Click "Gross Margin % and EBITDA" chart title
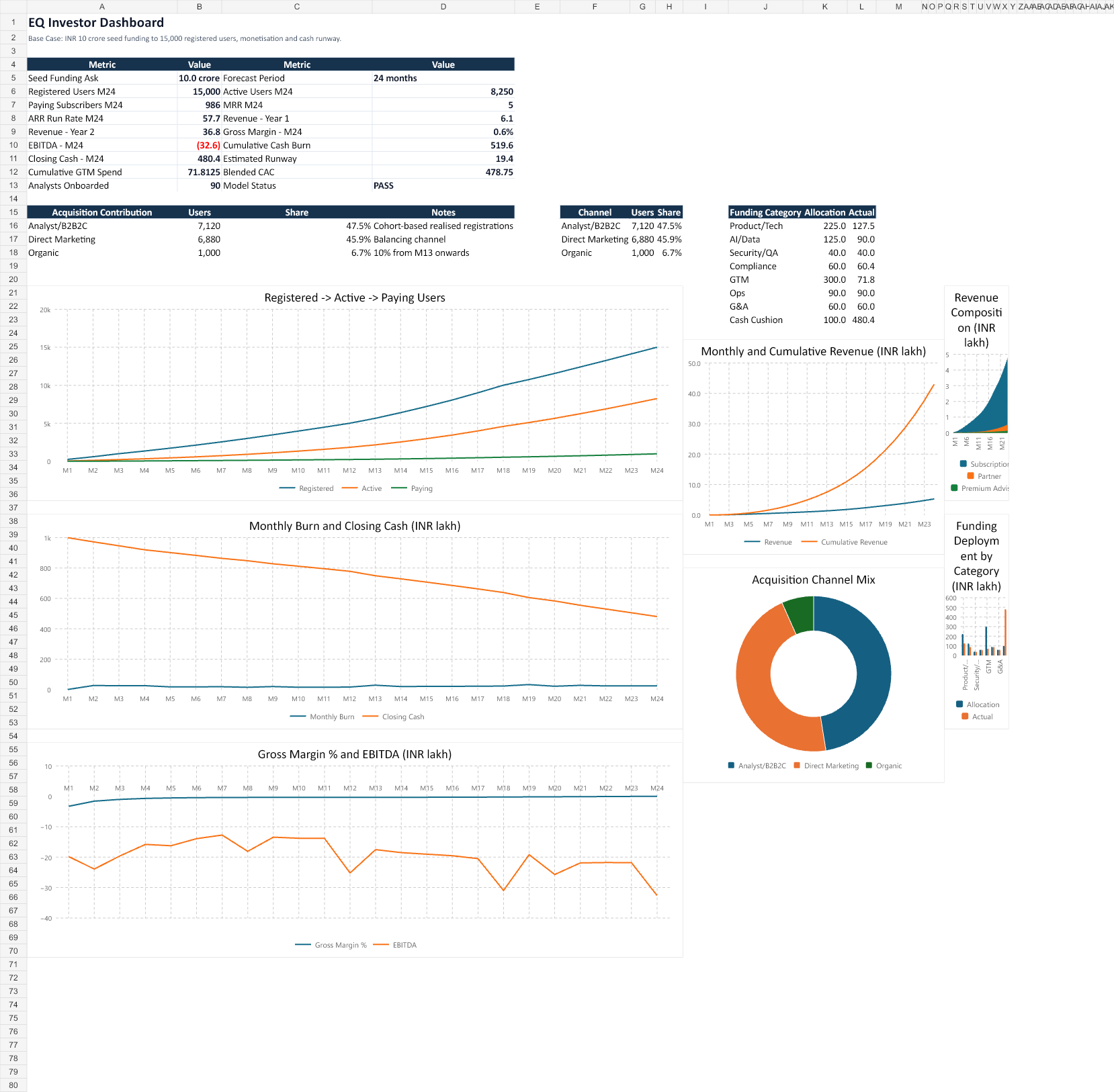 click(355, 754)
